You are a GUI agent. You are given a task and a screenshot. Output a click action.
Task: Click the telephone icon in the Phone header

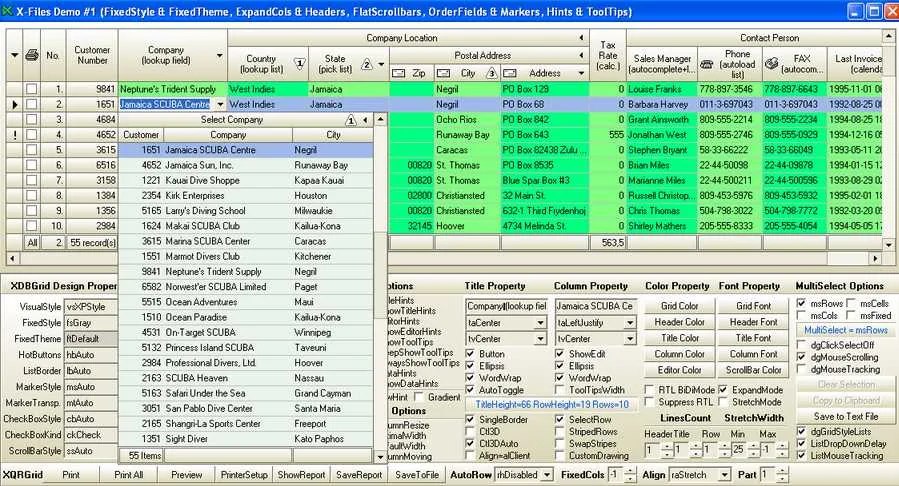tap(707, 64)
